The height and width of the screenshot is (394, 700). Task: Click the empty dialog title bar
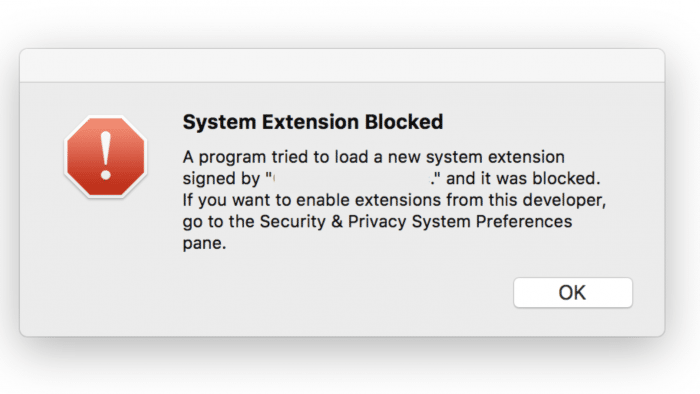(342, 66)
